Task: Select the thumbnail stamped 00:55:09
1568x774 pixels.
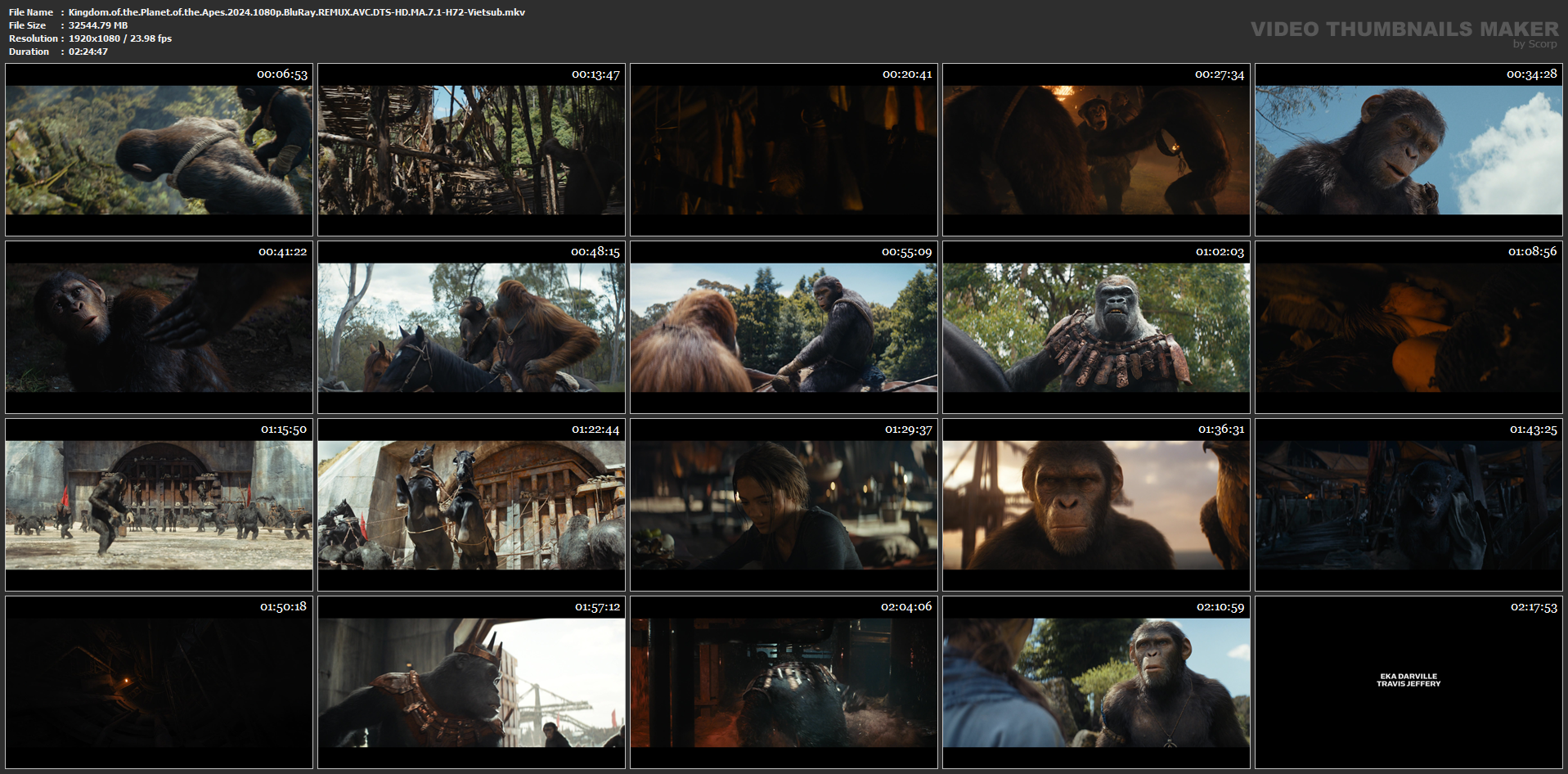Action: (784, 327)
